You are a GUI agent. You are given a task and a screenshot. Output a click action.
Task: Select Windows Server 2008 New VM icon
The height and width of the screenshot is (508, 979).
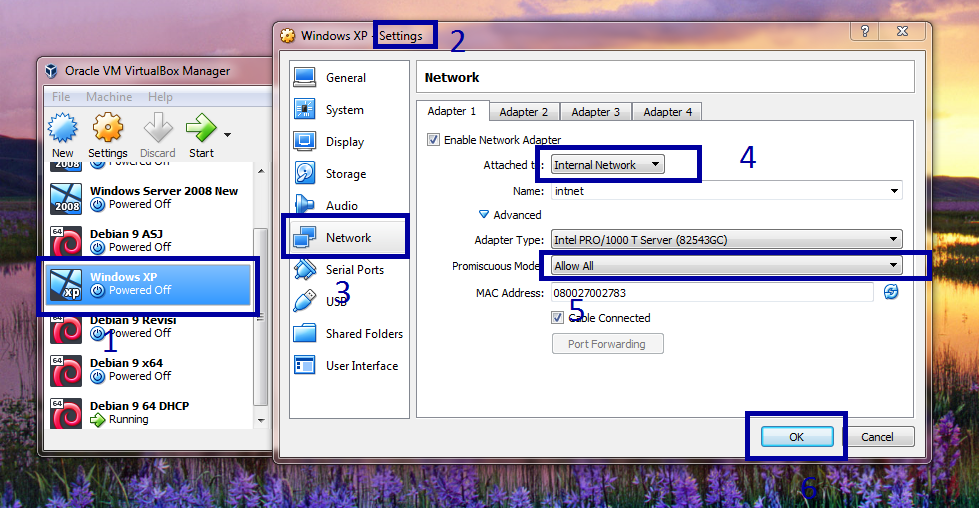66,198
